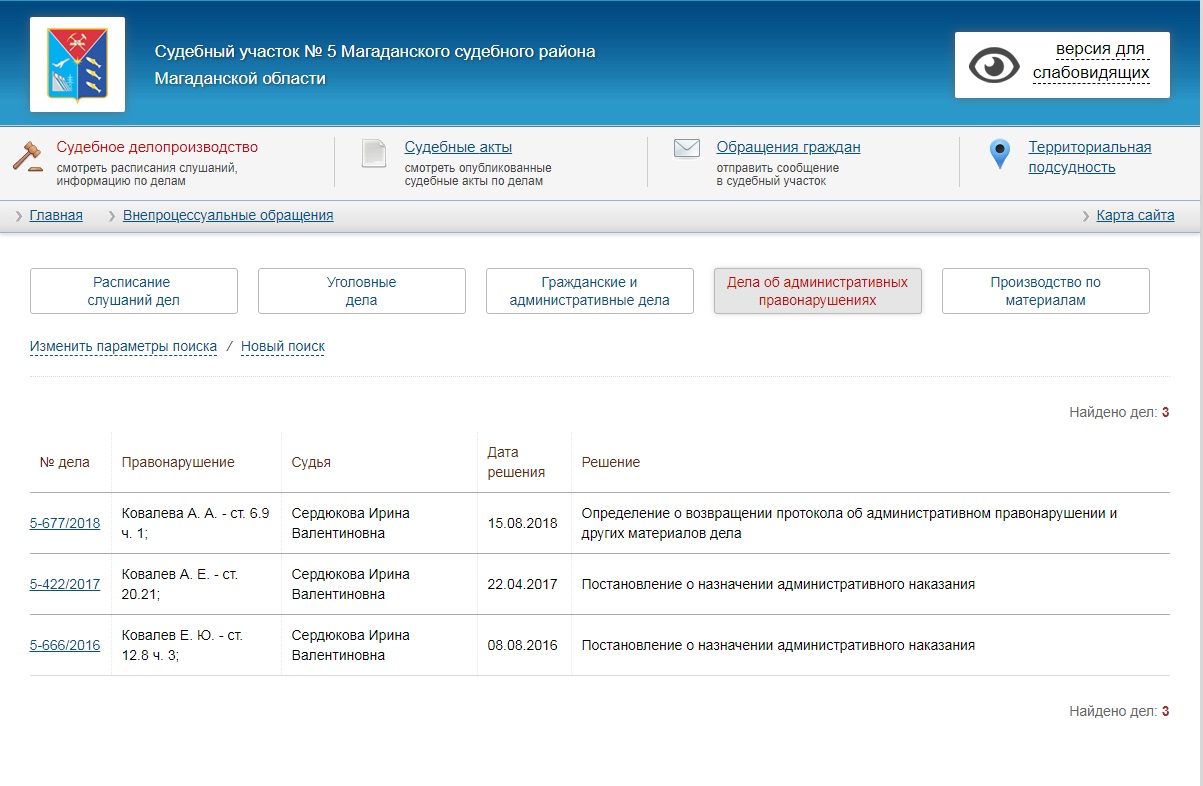This screenshot has height=786, width=1203.
Task: Navigate to Главная in breadcrumb bar
Action: [x=56, y=215]
